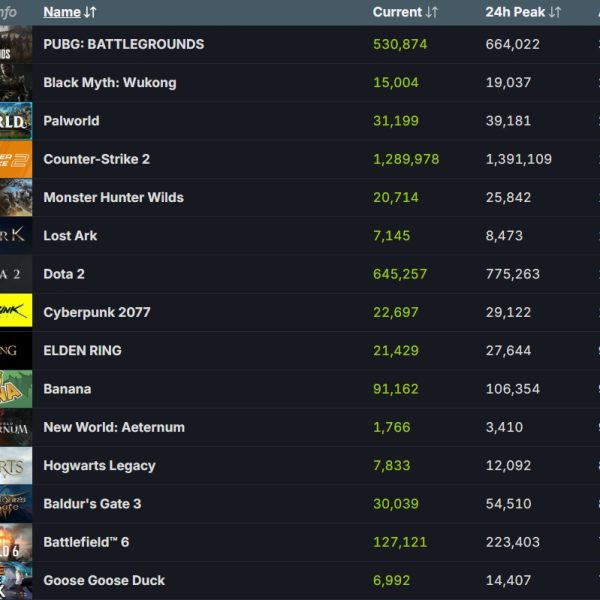Open the Banana game thumbnail
The width and height of the screenshot is (600, 600).
15,389
